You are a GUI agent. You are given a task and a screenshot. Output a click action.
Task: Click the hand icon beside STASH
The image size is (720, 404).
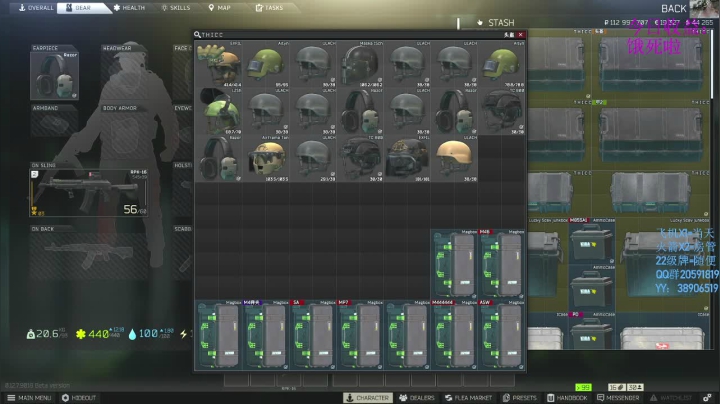(x=480, y=22)
